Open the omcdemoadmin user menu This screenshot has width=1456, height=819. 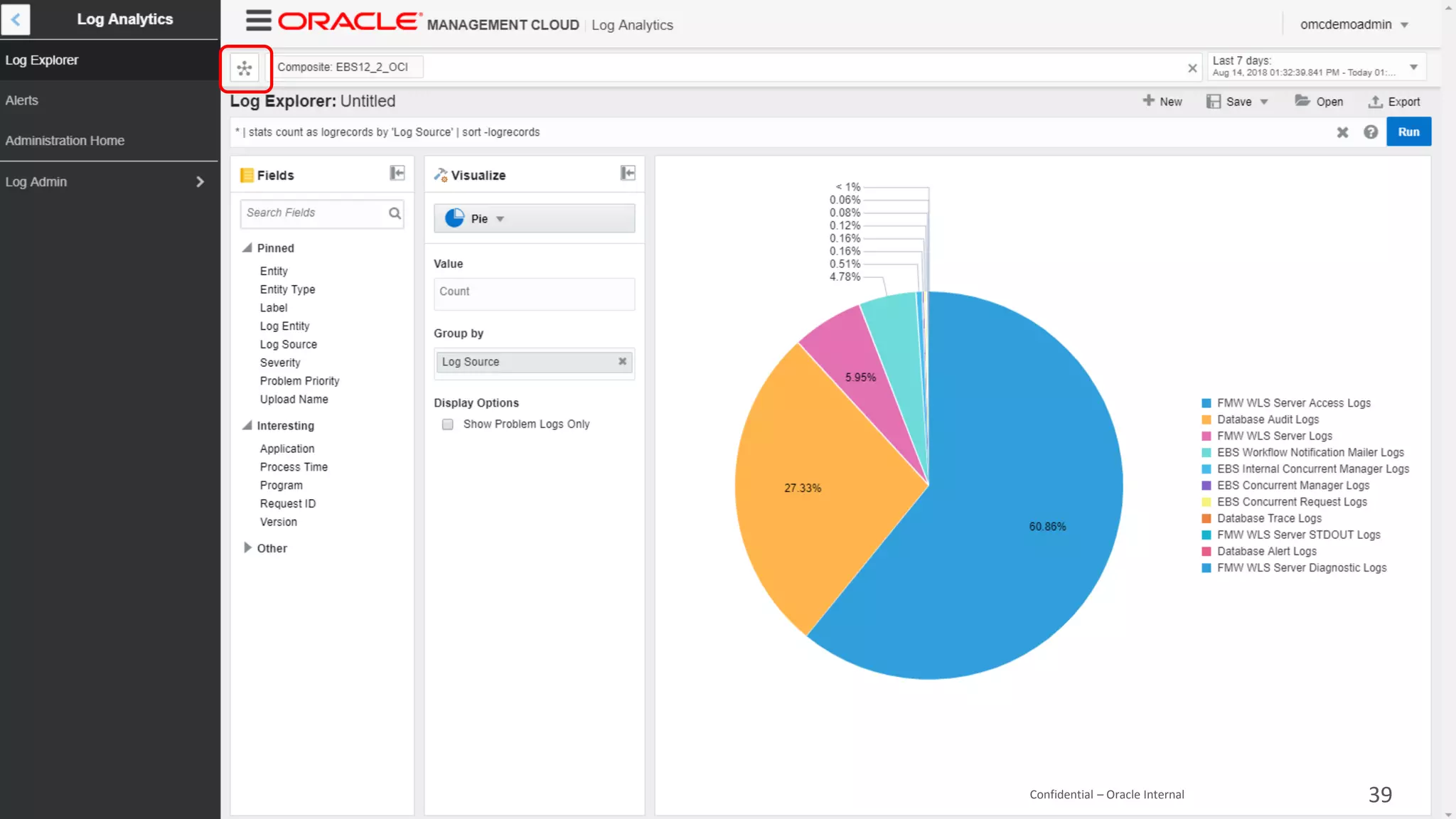click(x=1354, y=25)
